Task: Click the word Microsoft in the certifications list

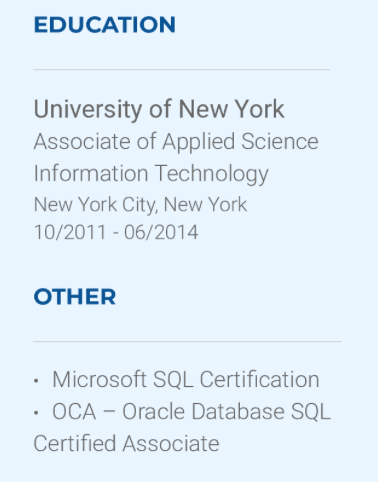Action: (x=99, y=380)
